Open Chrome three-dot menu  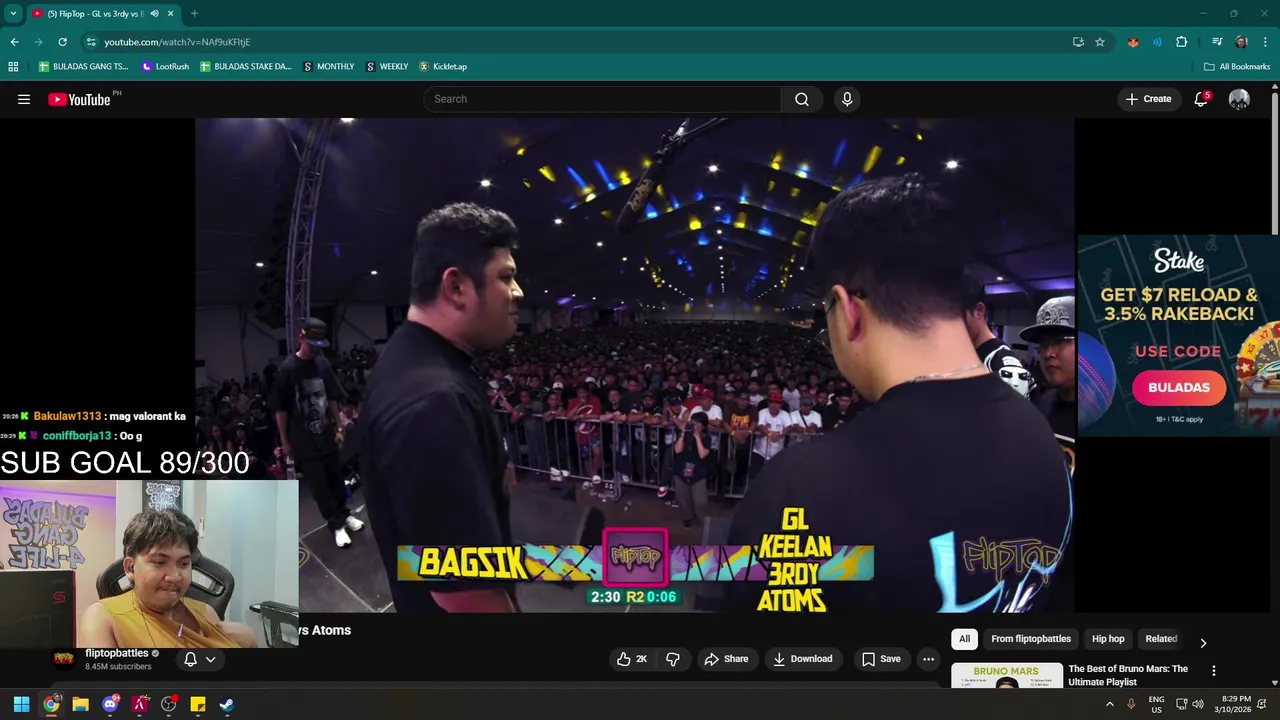(1265, 42)
